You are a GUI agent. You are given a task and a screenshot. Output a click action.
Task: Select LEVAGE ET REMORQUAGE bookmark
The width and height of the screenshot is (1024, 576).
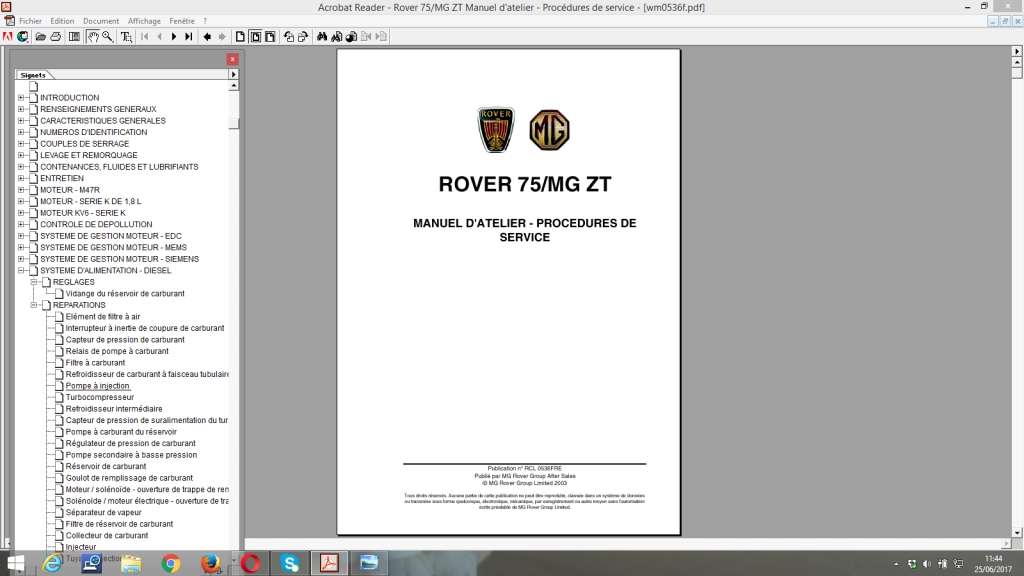(x=89, y=155)
